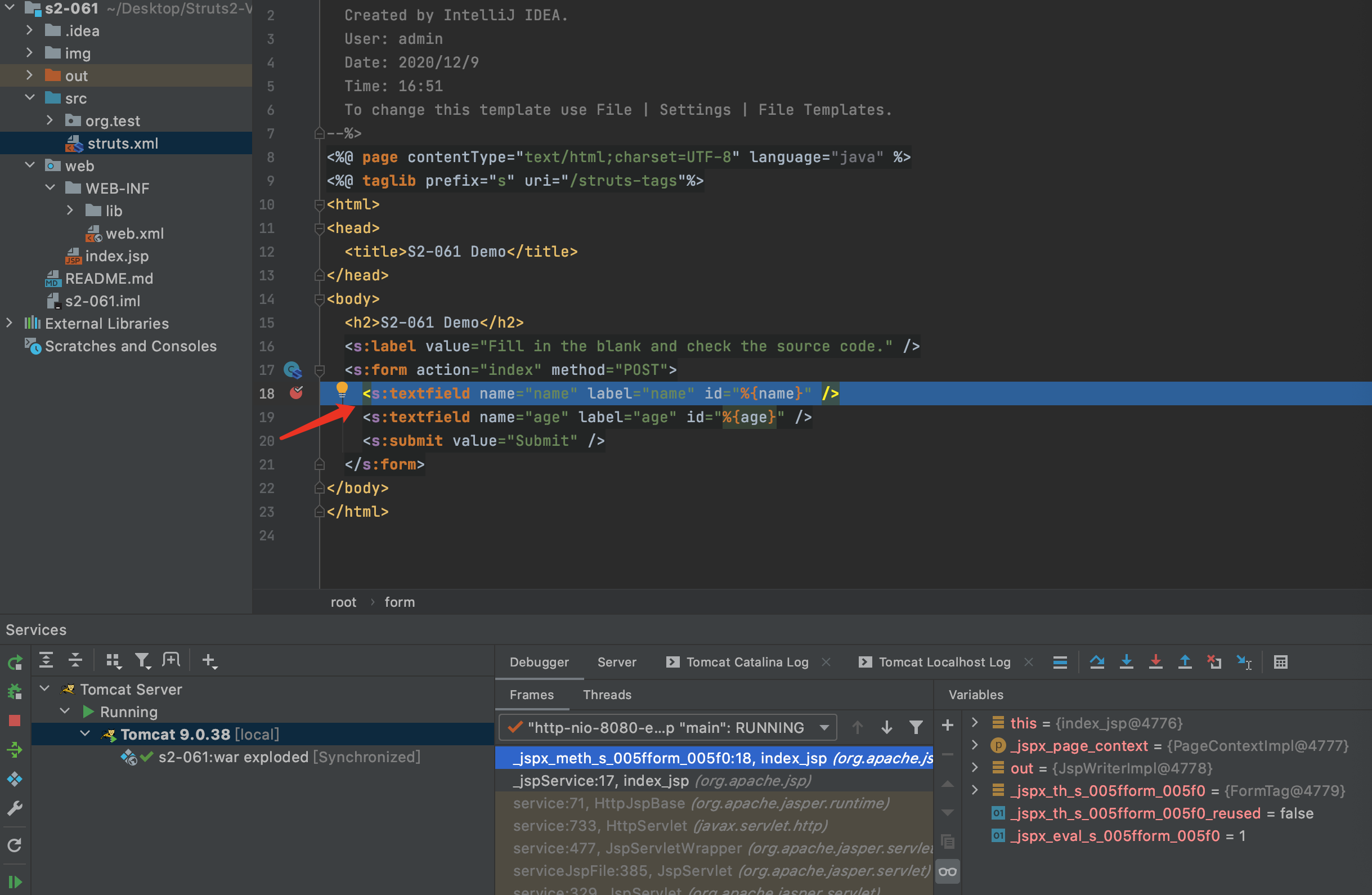1372x895 pixels.
Task: Close the Tomcat Localhost Log tab
Action: [x=1028, y=662]
